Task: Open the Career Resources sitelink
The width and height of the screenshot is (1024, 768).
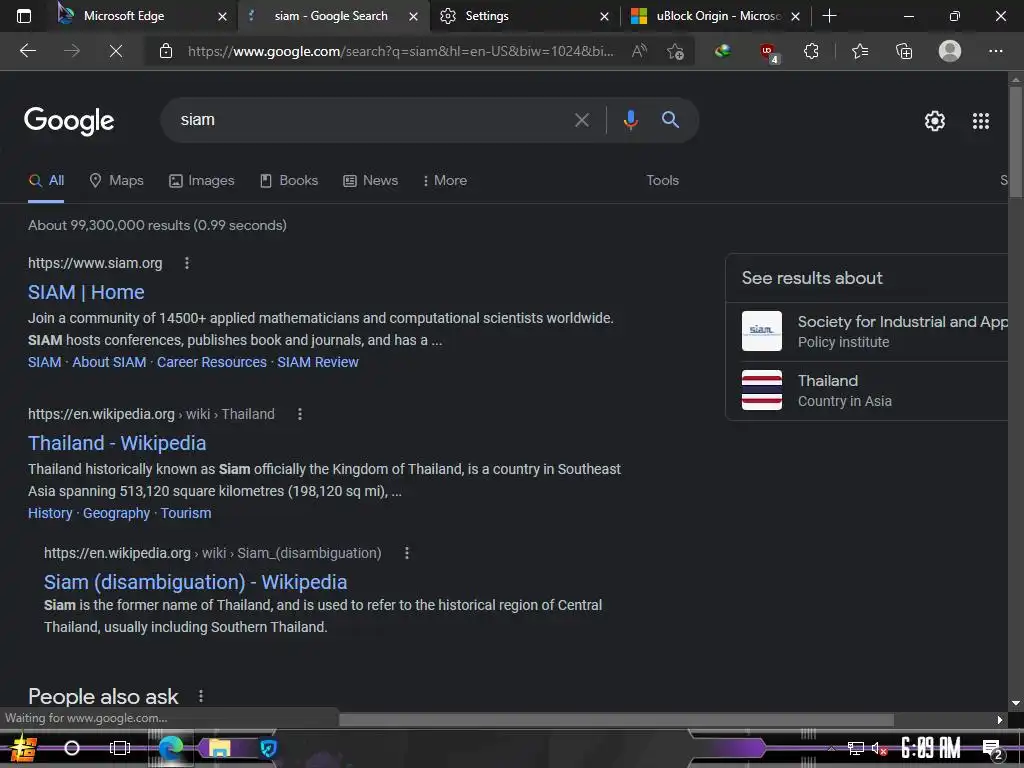Action: tap(212, 362)
